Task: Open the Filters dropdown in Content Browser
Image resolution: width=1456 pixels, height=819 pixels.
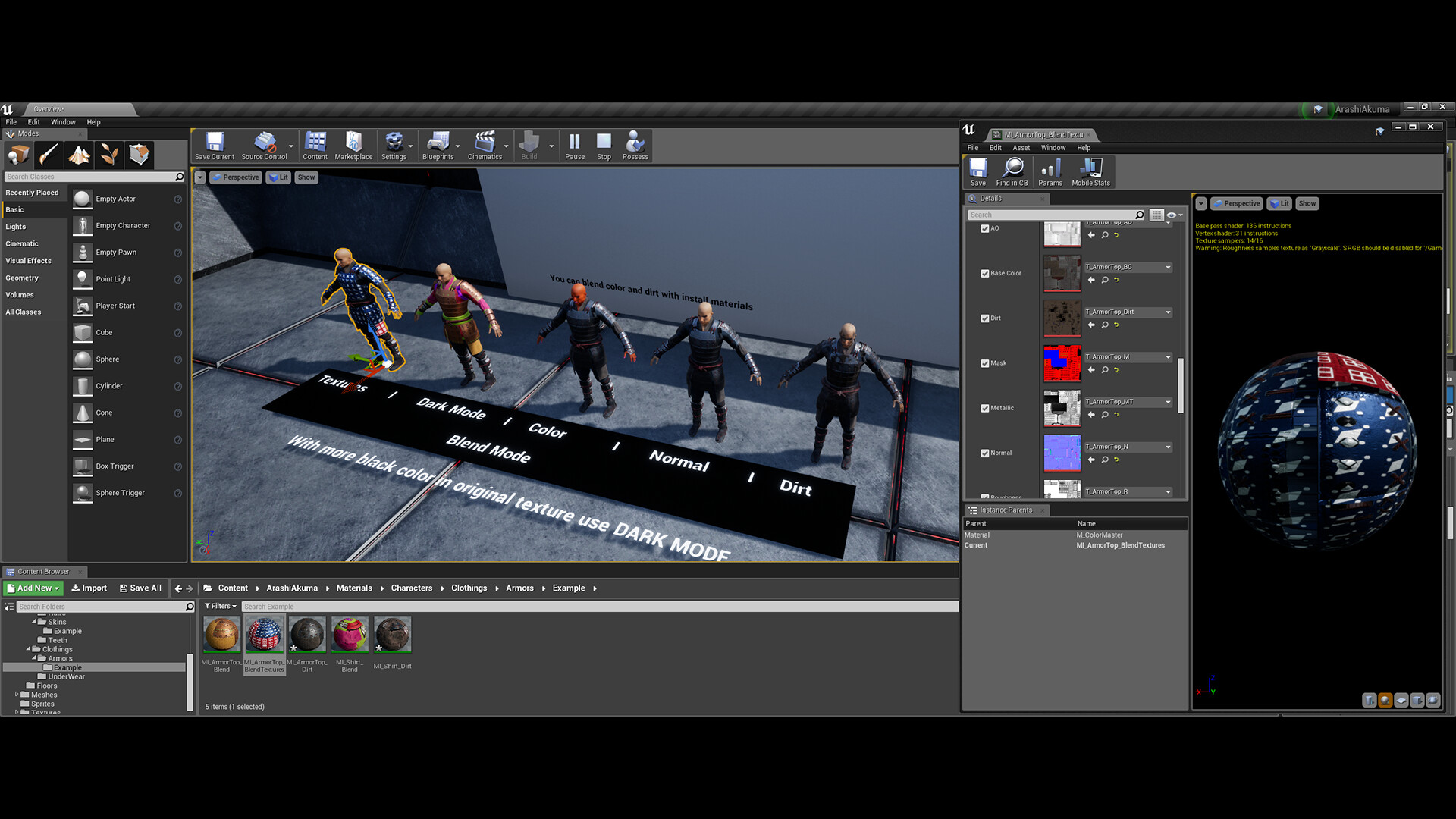Action: [x=221, y=606]
